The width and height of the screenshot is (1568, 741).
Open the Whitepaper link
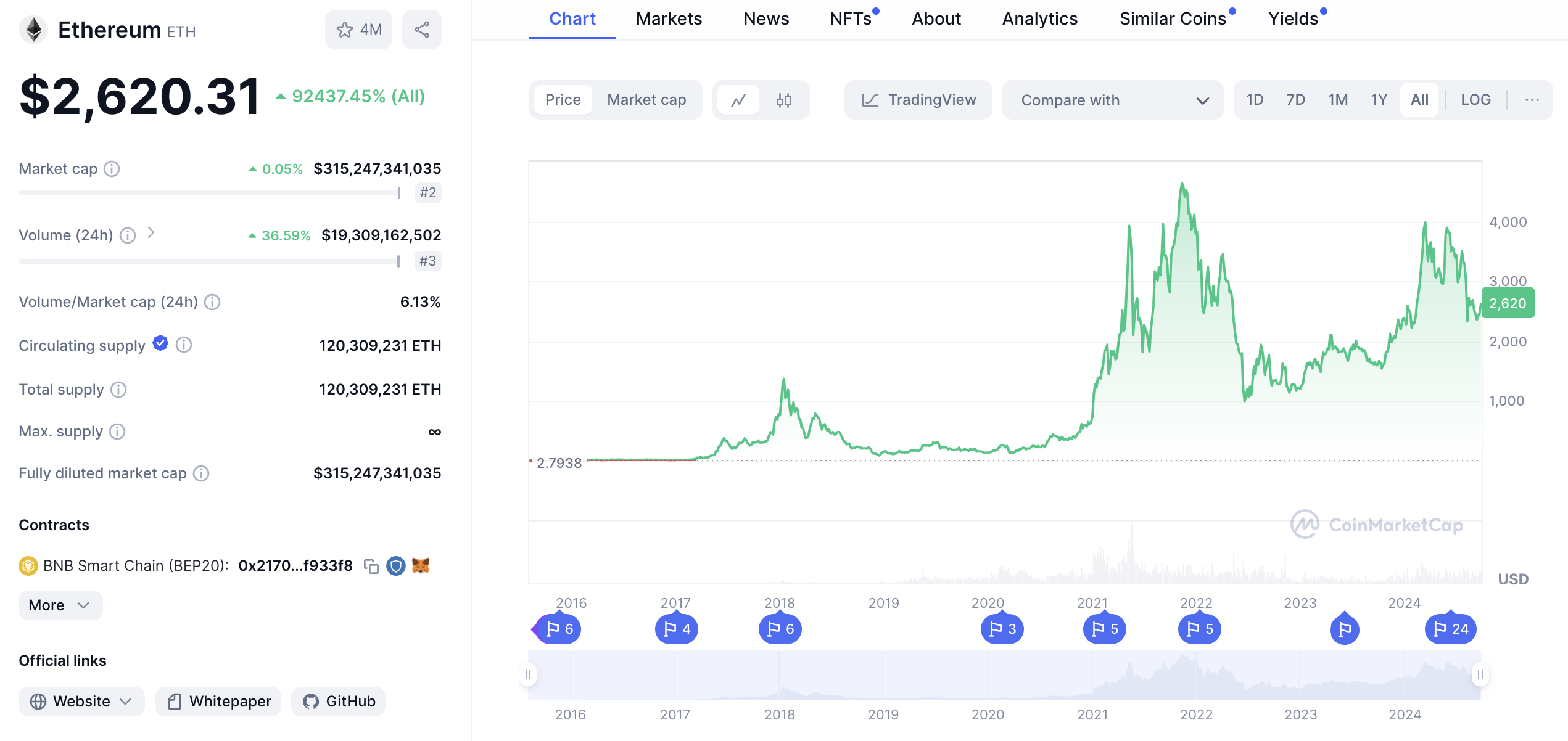218,702
